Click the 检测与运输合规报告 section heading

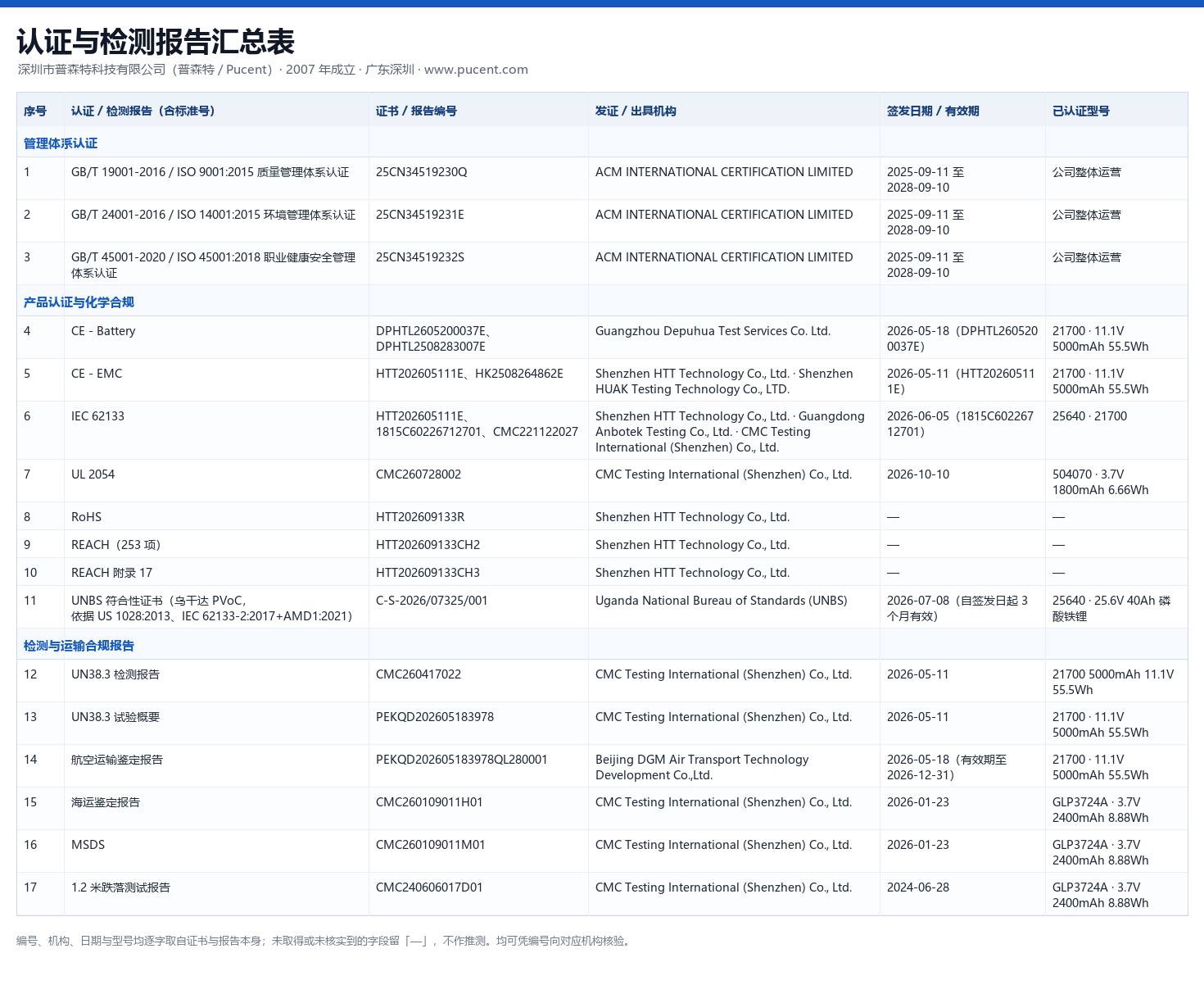point(79,646)
